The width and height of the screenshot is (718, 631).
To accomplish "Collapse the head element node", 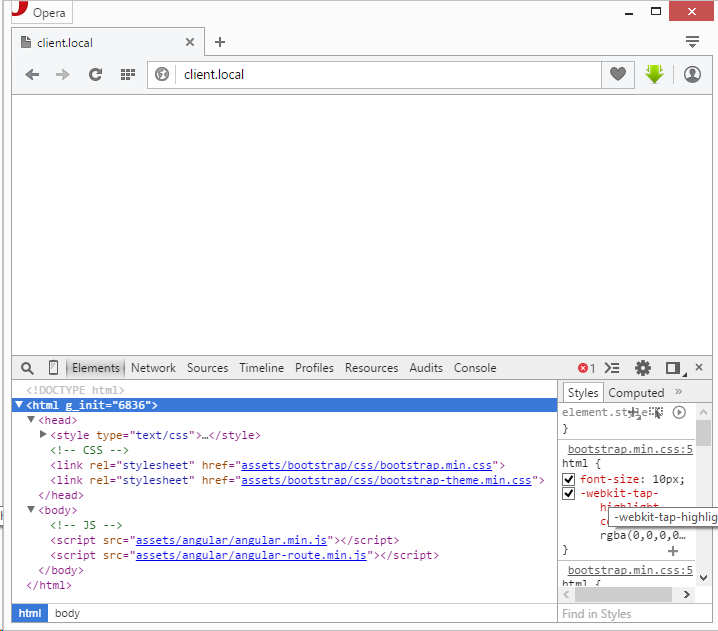I will tap(31, 421).
